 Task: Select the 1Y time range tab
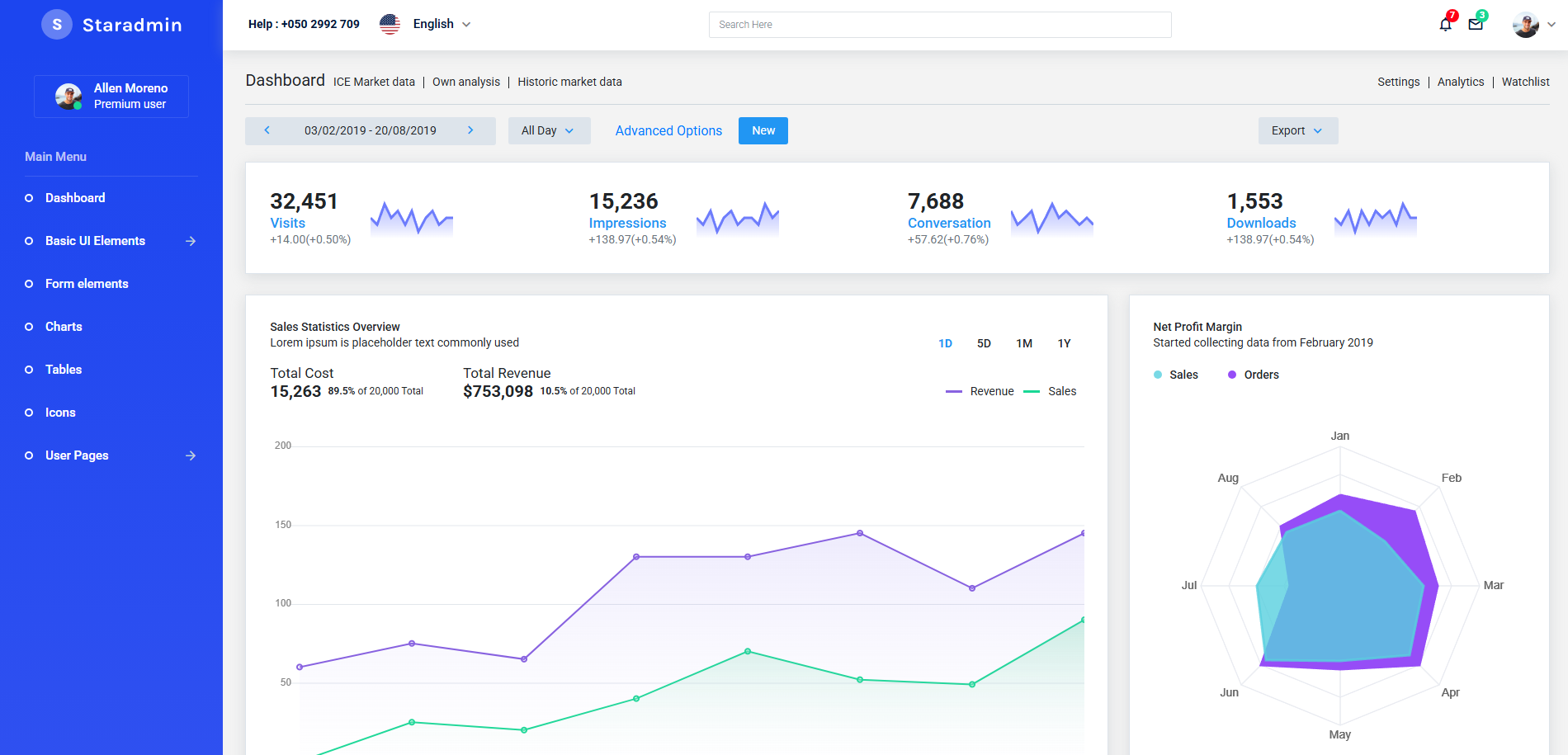click(x=1065, y=343)
